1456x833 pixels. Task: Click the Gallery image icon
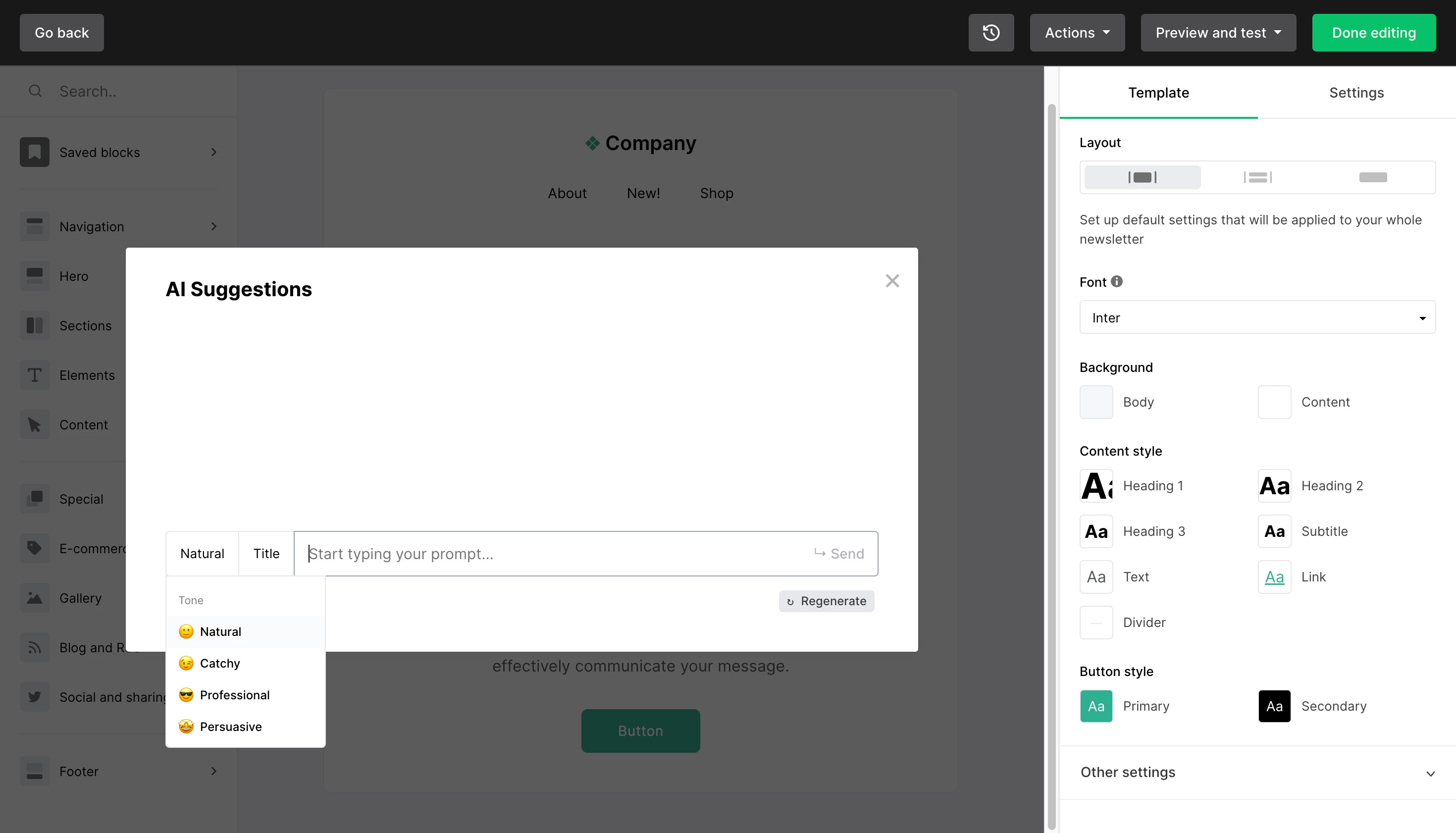[x=34, y=598]
